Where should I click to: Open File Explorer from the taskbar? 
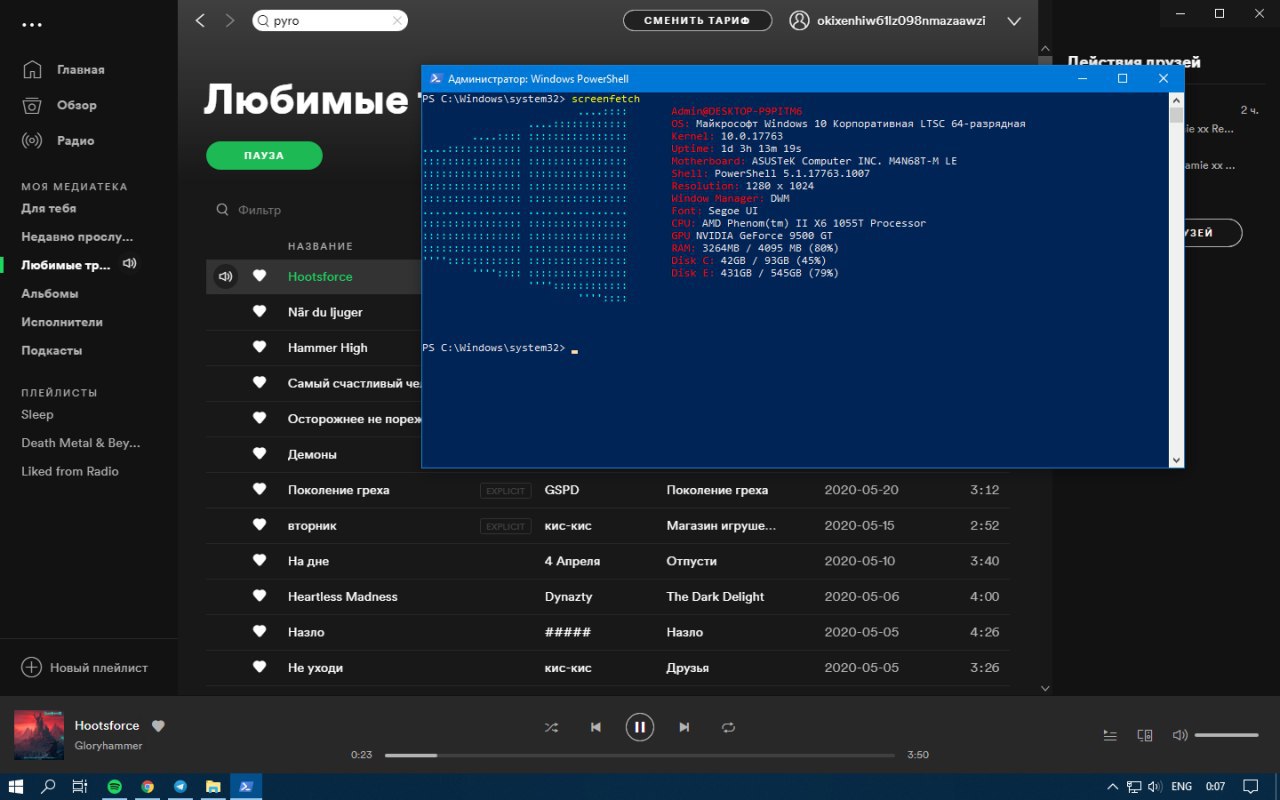[213, 786]
